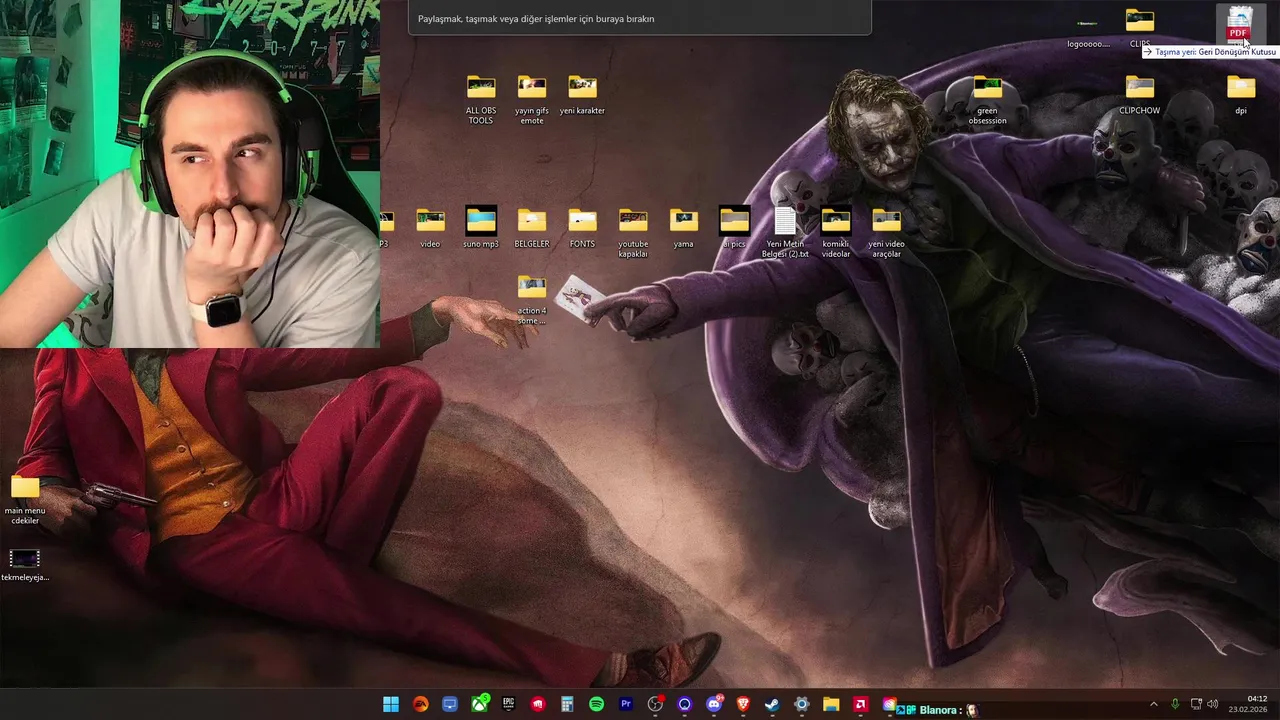
Task: Open the video folder on desktop
Action: (430, 228)
